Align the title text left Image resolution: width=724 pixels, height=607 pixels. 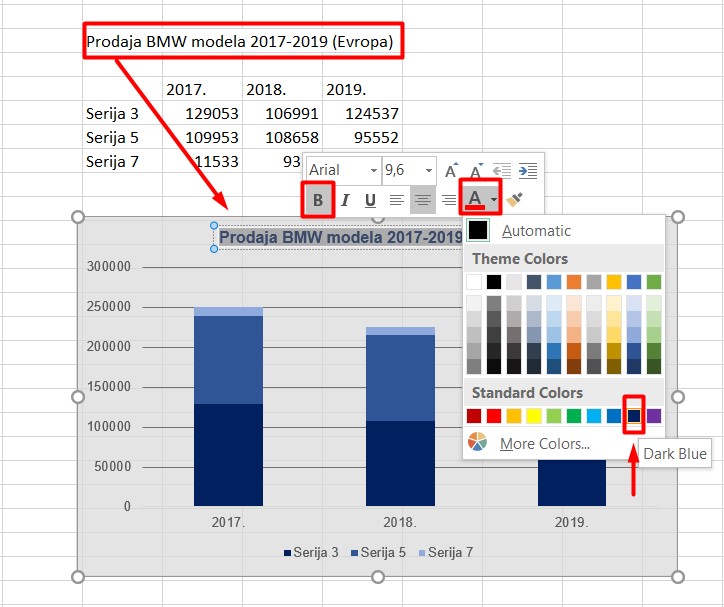point(397,200)
